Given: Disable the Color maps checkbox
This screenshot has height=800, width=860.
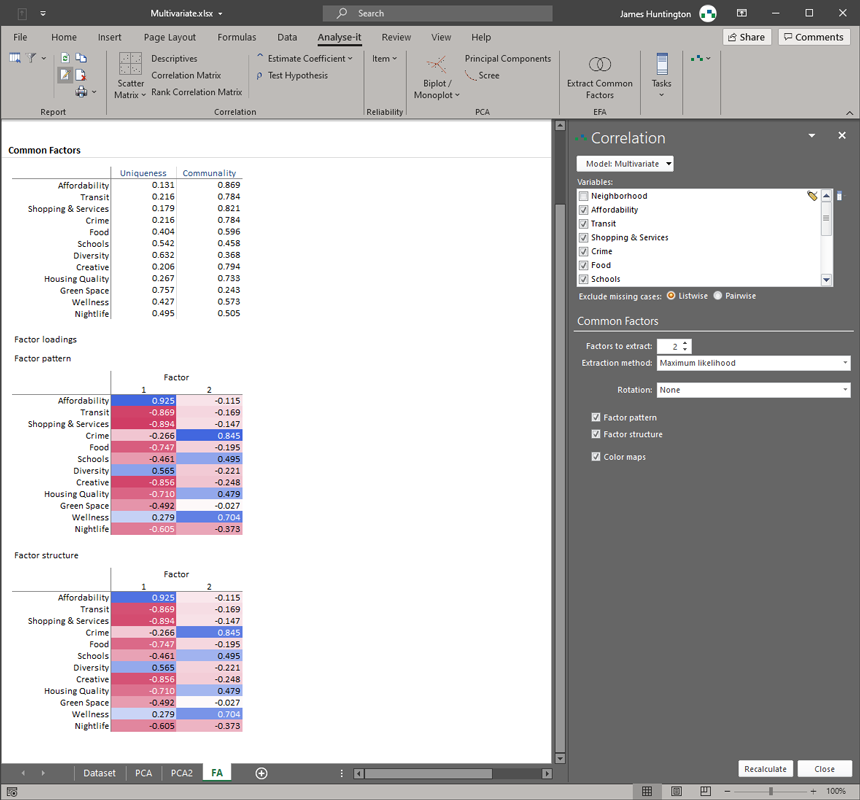Looking at the screenshot, I should pos(596,457).
